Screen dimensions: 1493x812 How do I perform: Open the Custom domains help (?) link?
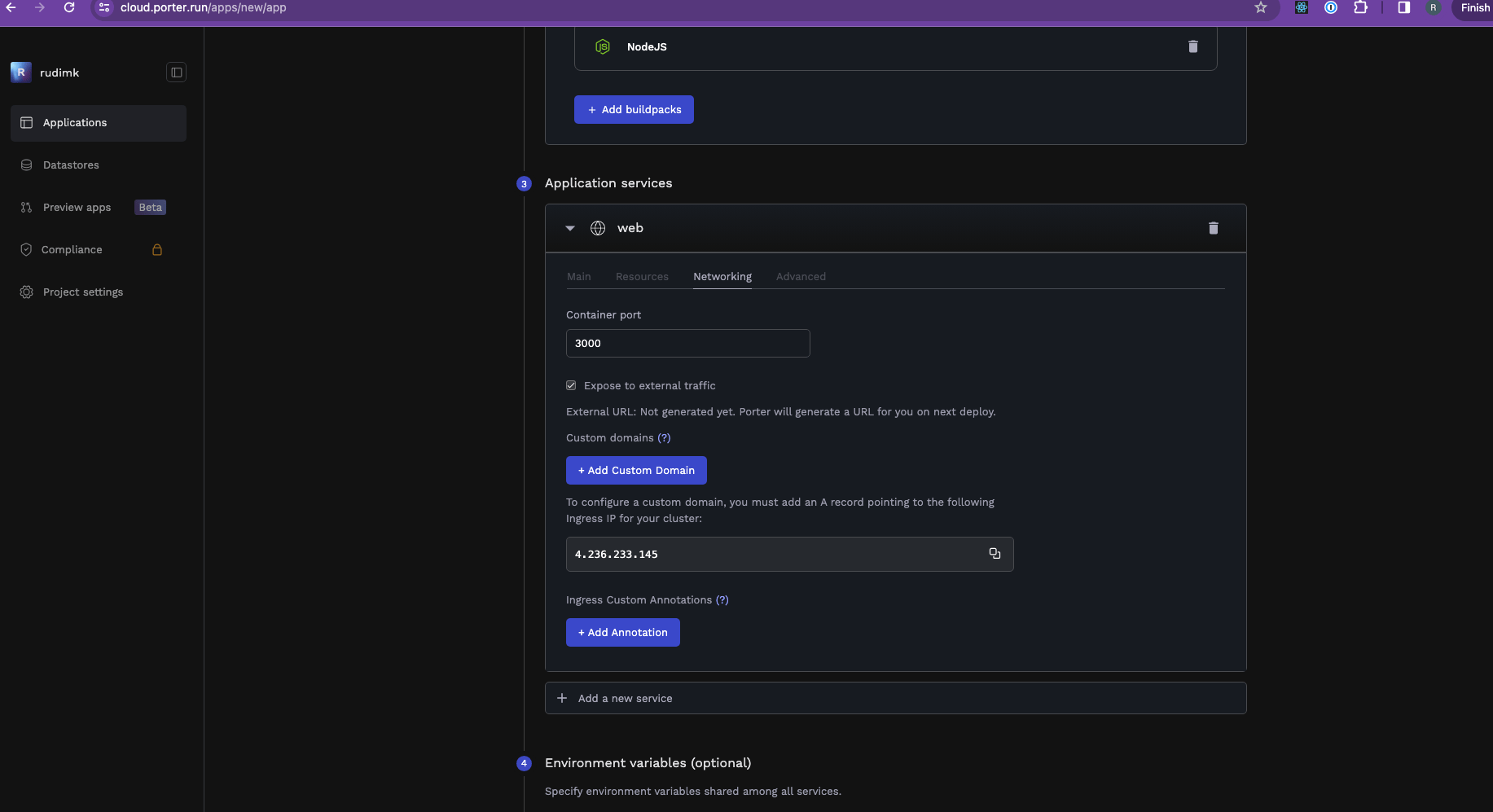coord(664,438)
